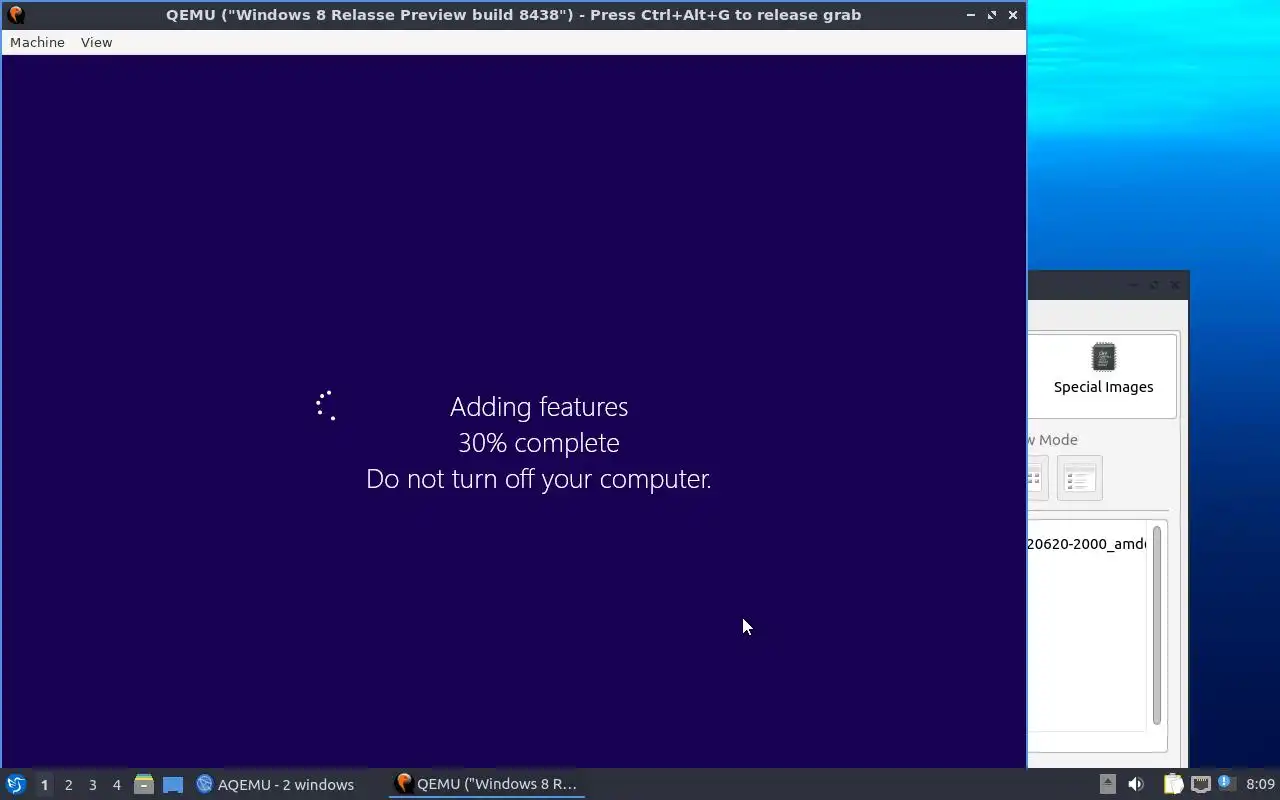Open the clipboard manager tray icon
1280x800 pixels.
(1173, 784)
